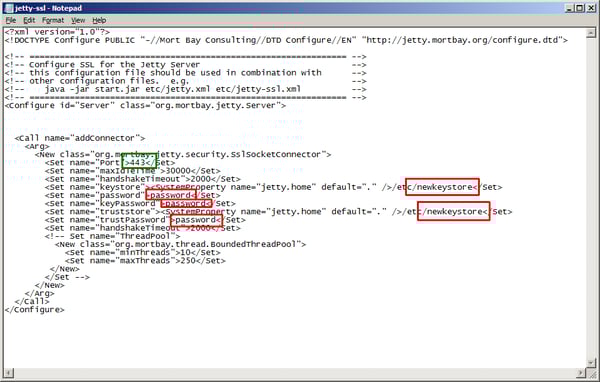Click the BoundedThreadPool class line
This screenshot has height=382, width=600.
(x=180, y=244)
